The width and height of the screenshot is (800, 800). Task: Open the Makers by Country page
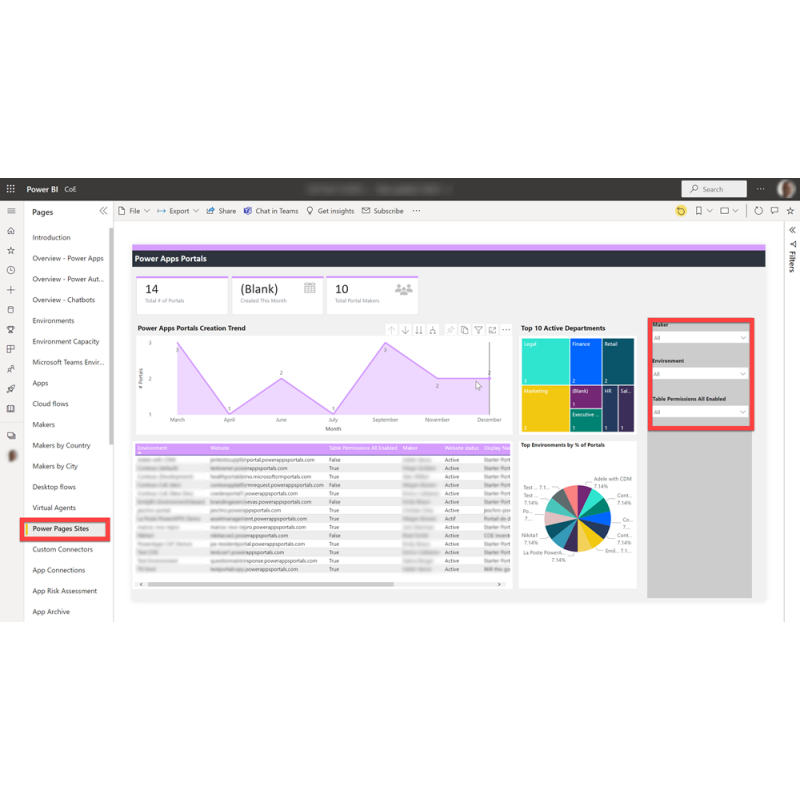61,445
